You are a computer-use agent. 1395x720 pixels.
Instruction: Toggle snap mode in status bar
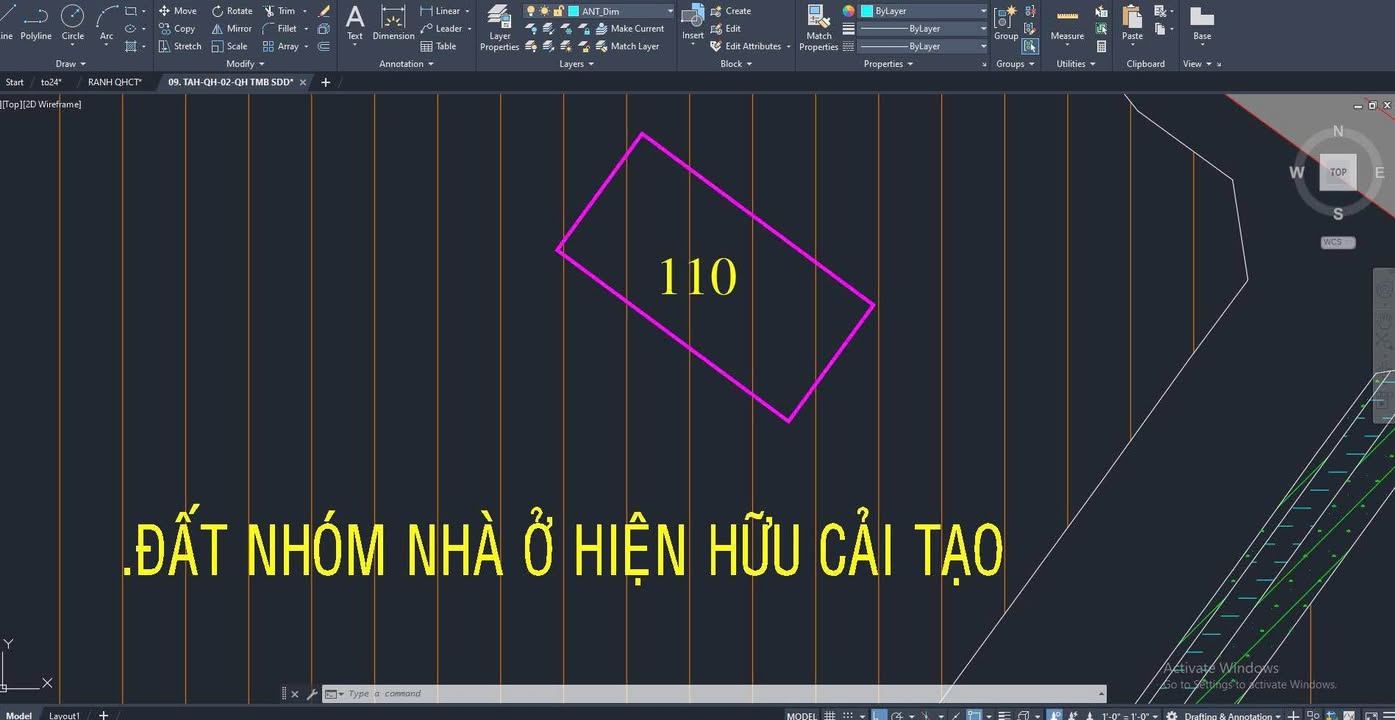point(847,716)
